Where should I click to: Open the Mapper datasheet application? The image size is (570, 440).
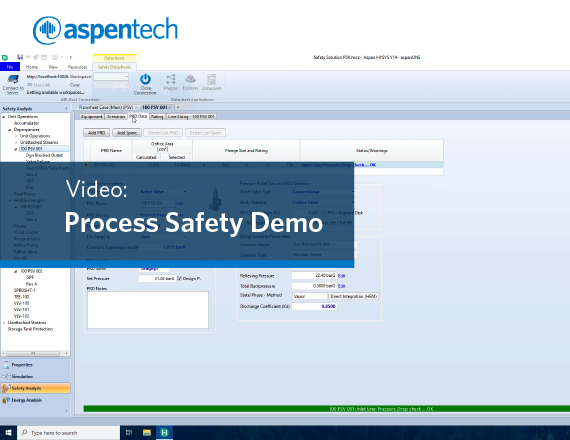tap(170, 82)
